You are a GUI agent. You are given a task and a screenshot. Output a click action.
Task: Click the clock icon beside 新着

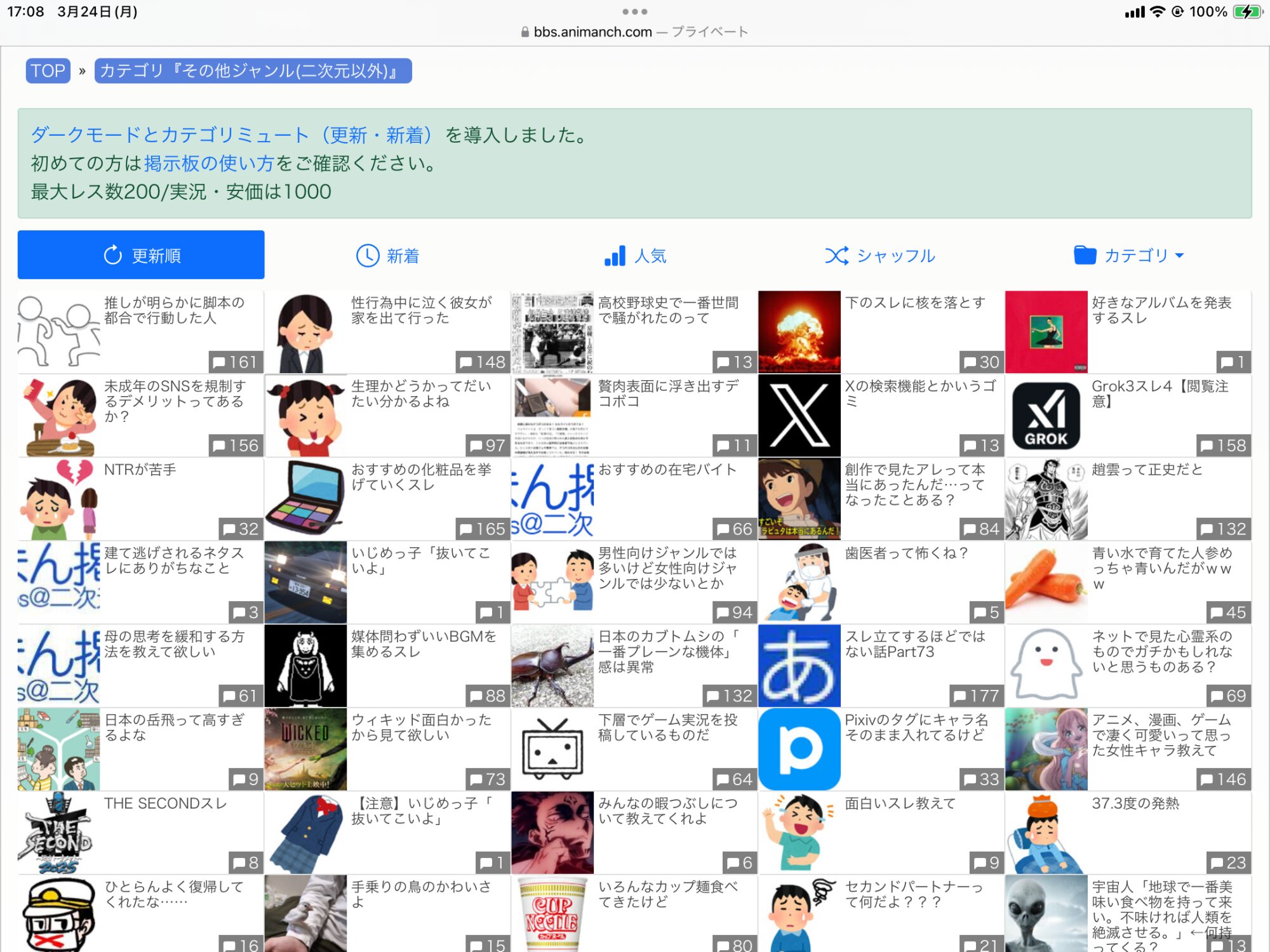coord(368,256)
